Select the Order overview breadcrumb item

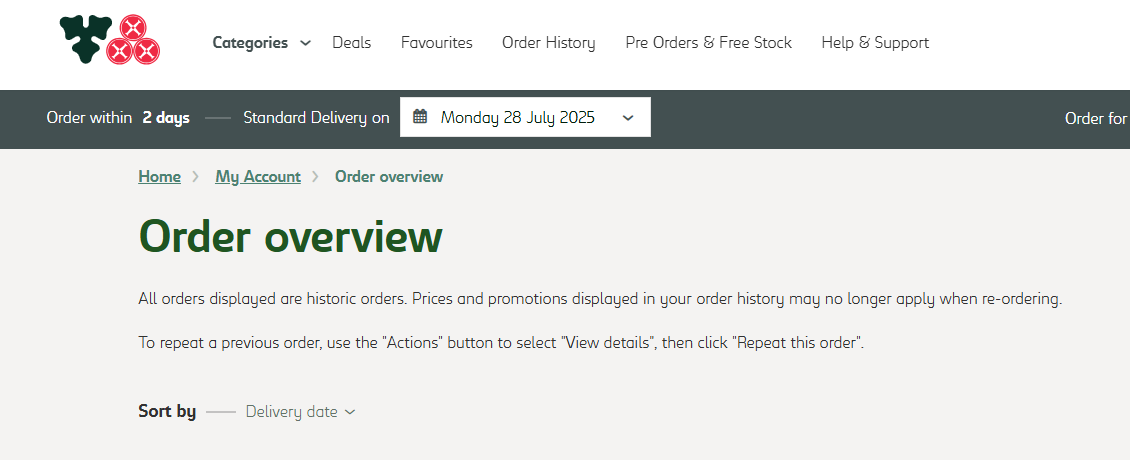(x=389, y=176)
